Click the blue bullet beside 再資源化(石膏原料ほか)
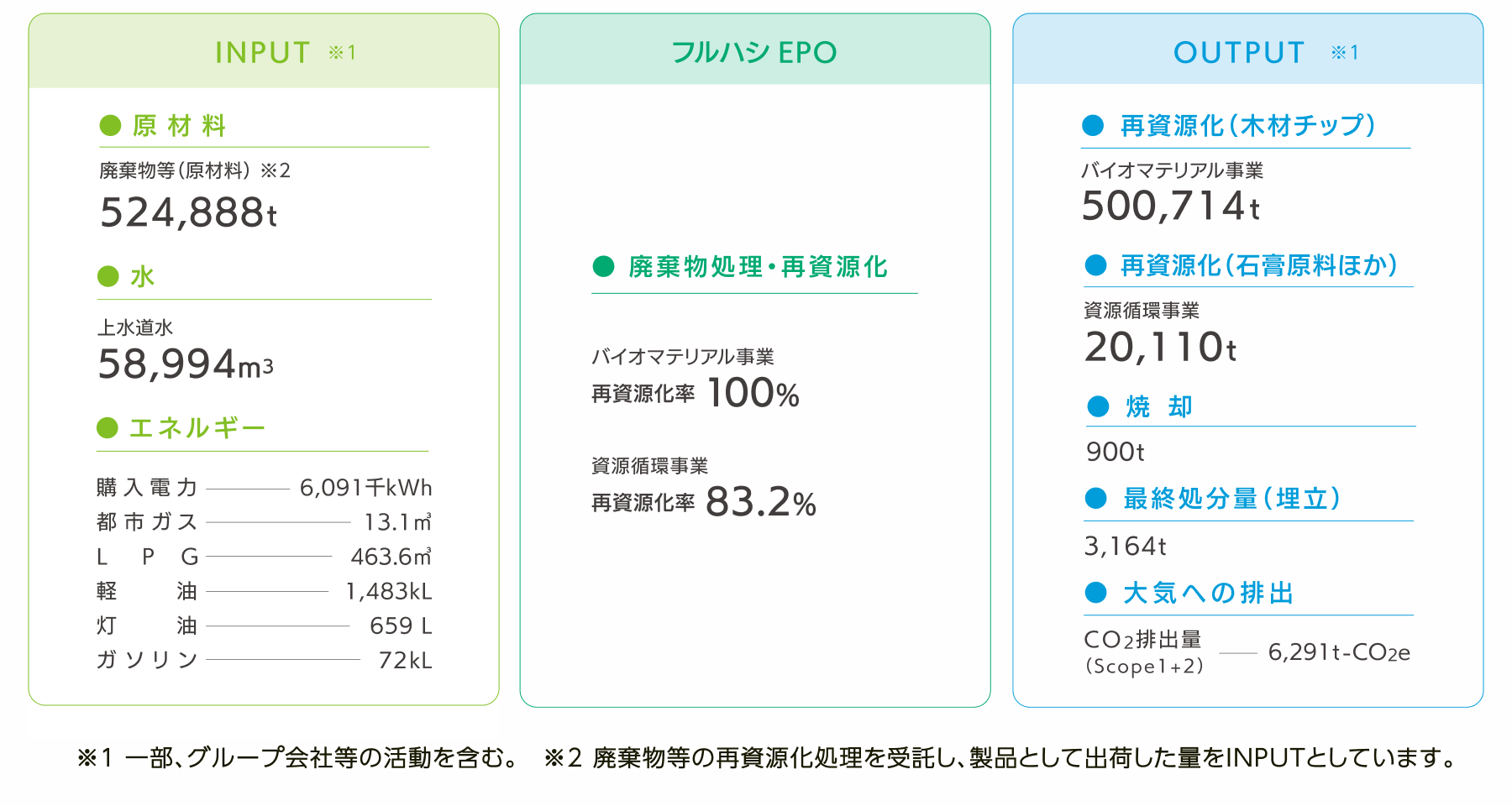This screenshot has height=806, width=1512. coord(1095,265)
